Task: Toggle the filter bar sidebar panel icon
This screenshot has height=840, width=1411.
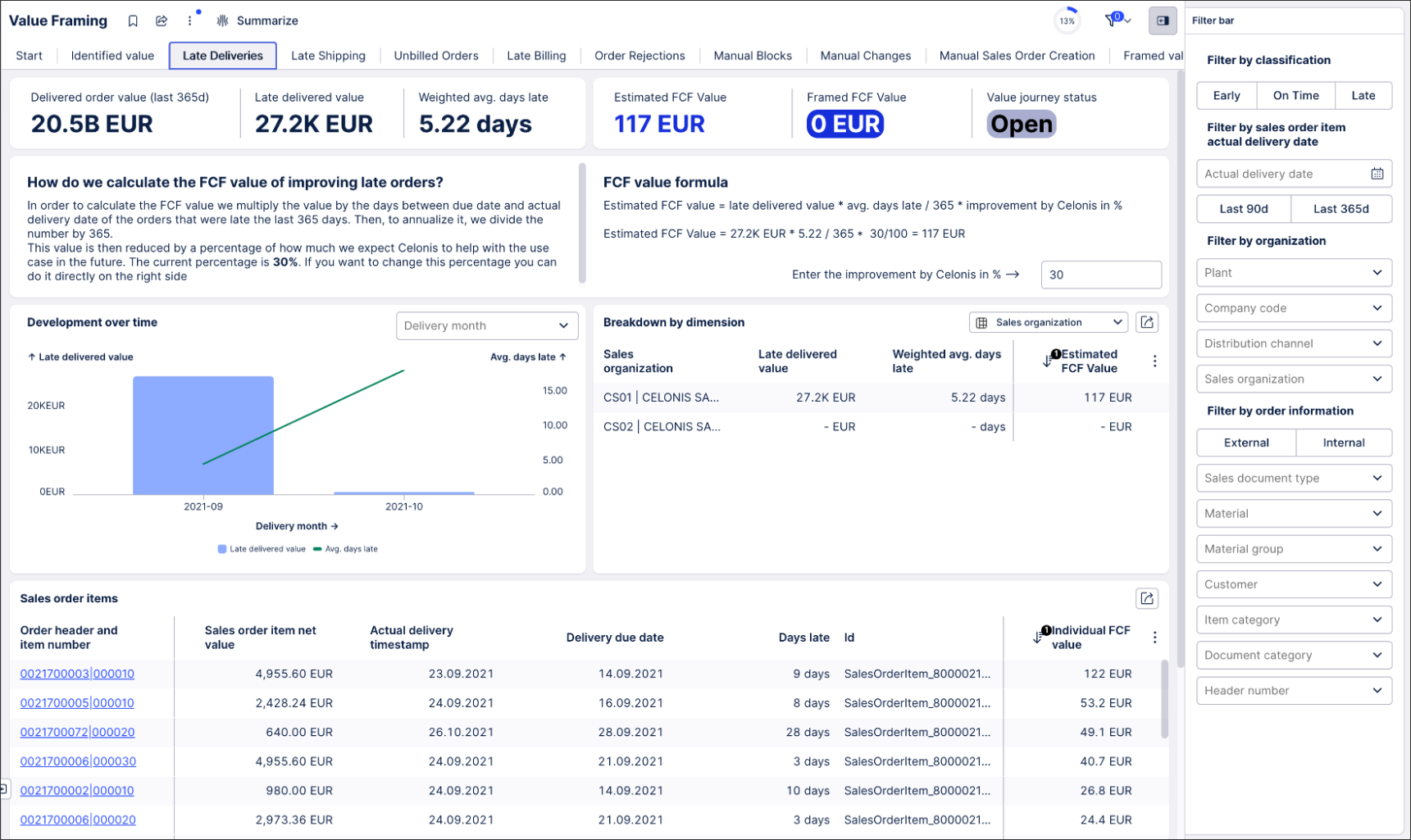Action: [1163, 20]
